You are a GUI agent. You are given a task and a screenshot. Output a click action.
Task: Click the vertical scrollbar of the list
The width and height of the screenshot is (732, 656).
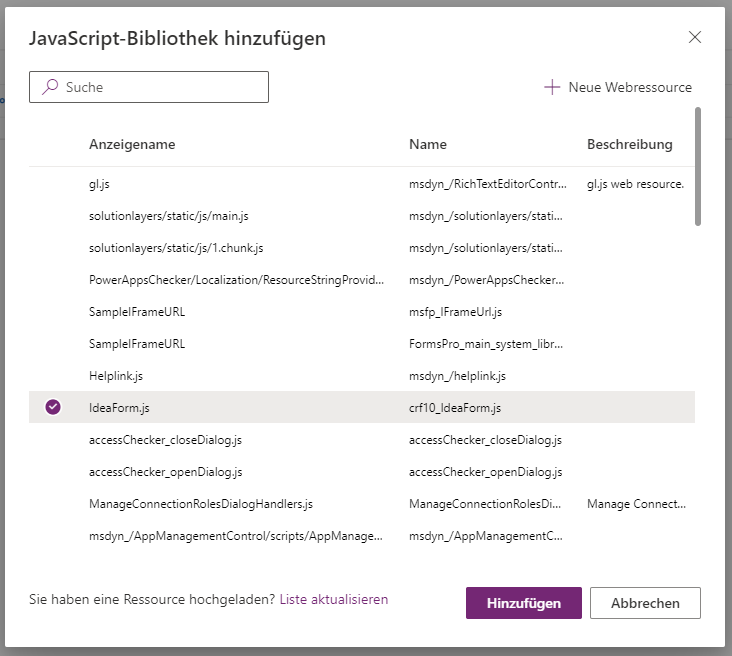[698, 167]
